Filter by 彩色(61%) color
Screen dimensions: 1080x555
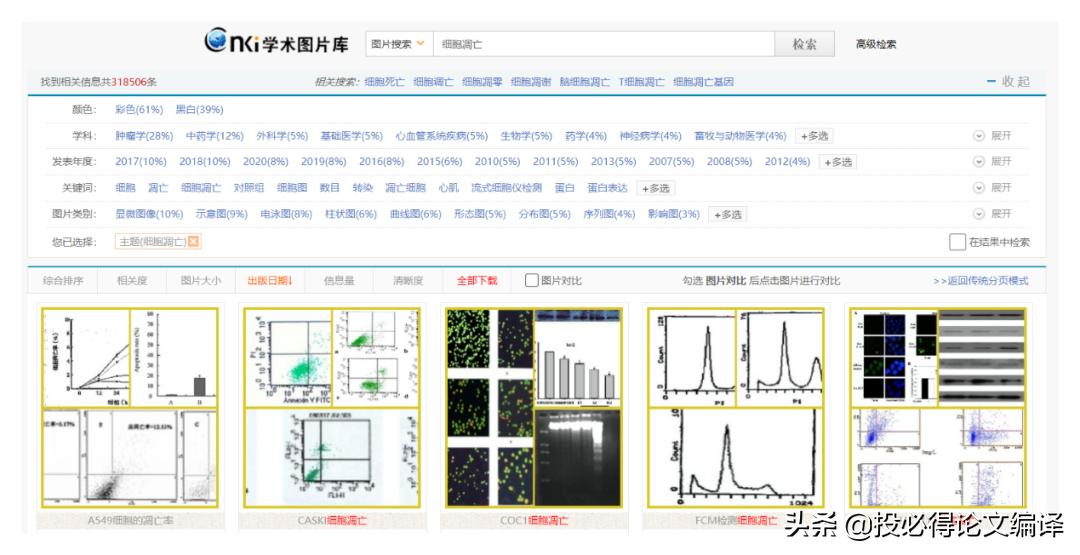[138, 109]
